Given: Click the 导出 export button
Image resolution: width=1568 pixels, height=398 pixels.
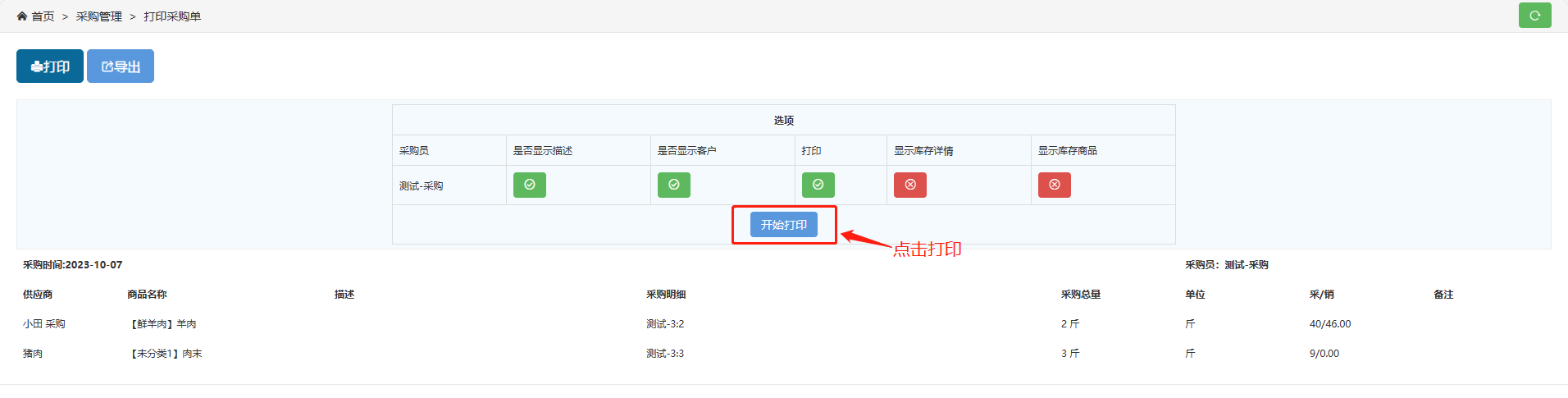Looking at the screenshot, I should [x=121, y=66].
